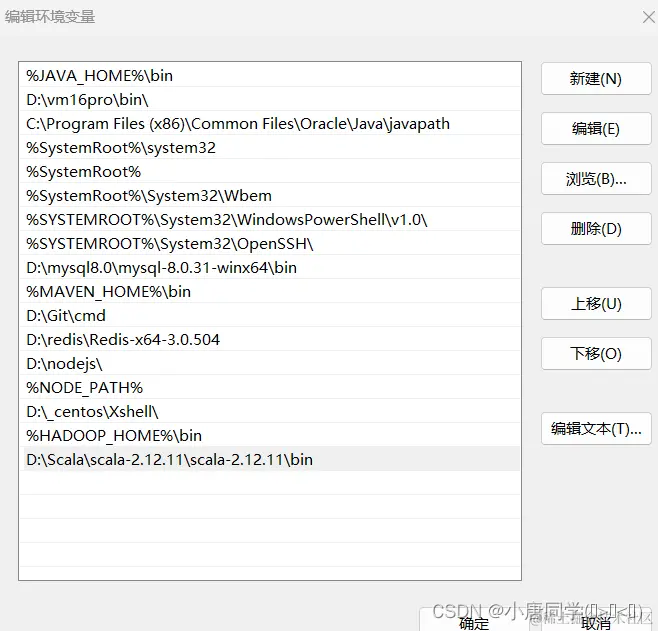The width and height of the screenshot is (658, 631).
Task: Select the %NODE_PATH% entry
Action: (x=269, y=387)
